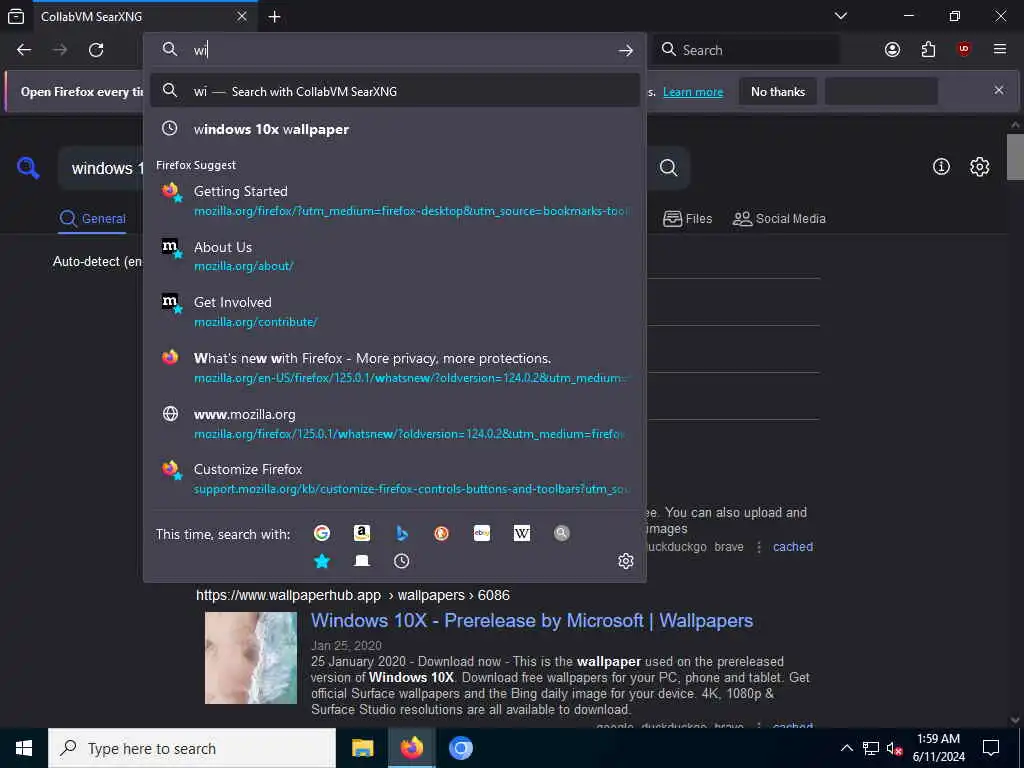Click the Go arrow in address bar
Screen dimensions: 1024x768
pyautogui.click(x=626, y=50)
